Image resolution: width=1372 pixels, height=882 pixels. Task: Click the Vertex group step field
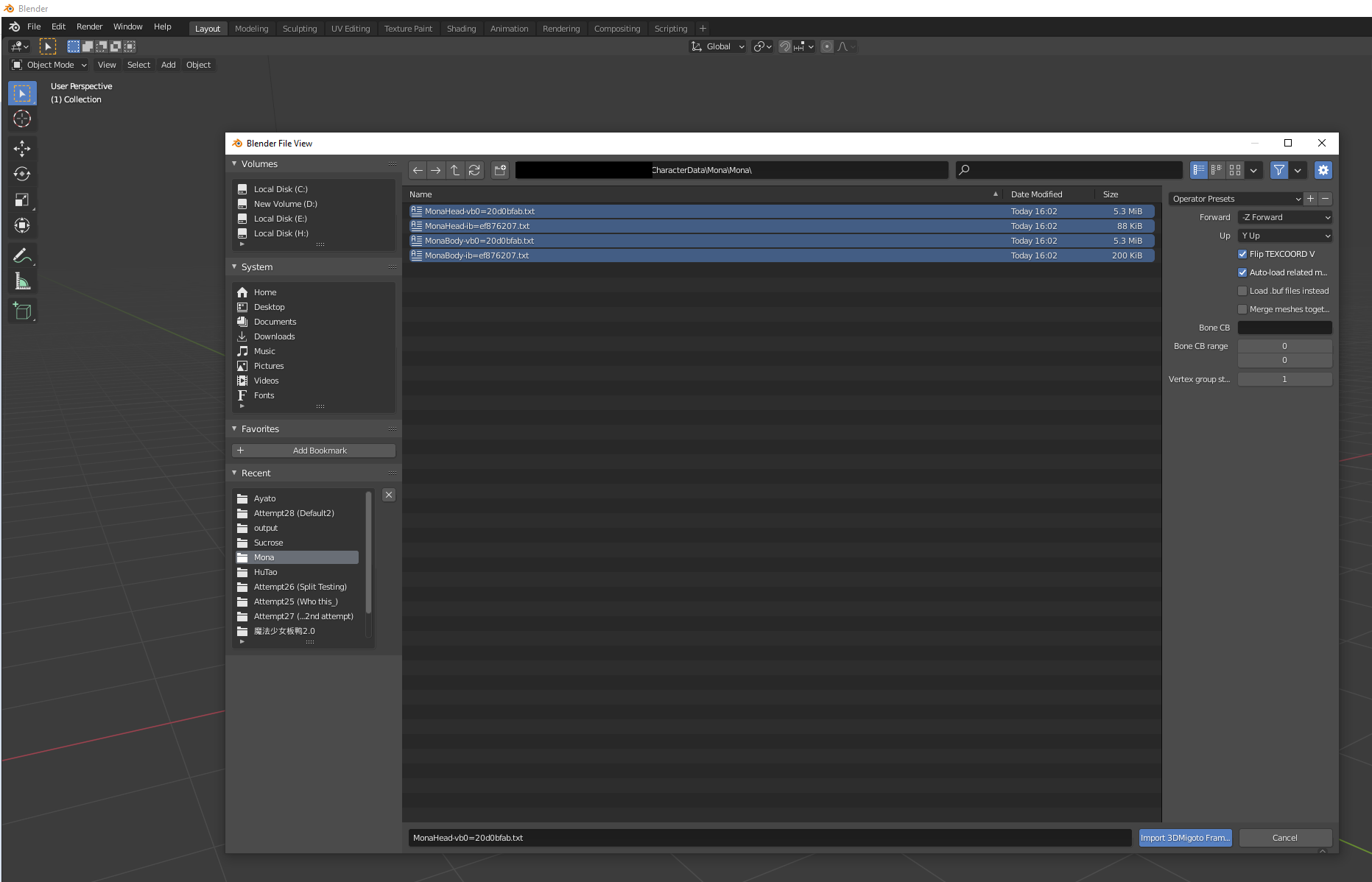pyautogui.click(x=1285, y=379)
